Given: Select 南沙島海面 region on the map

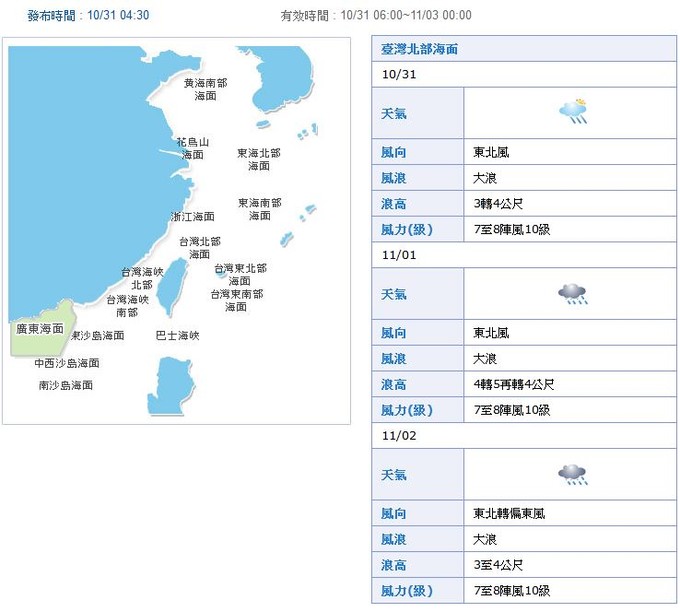Looking at the screenshot, I should point(66,385).
